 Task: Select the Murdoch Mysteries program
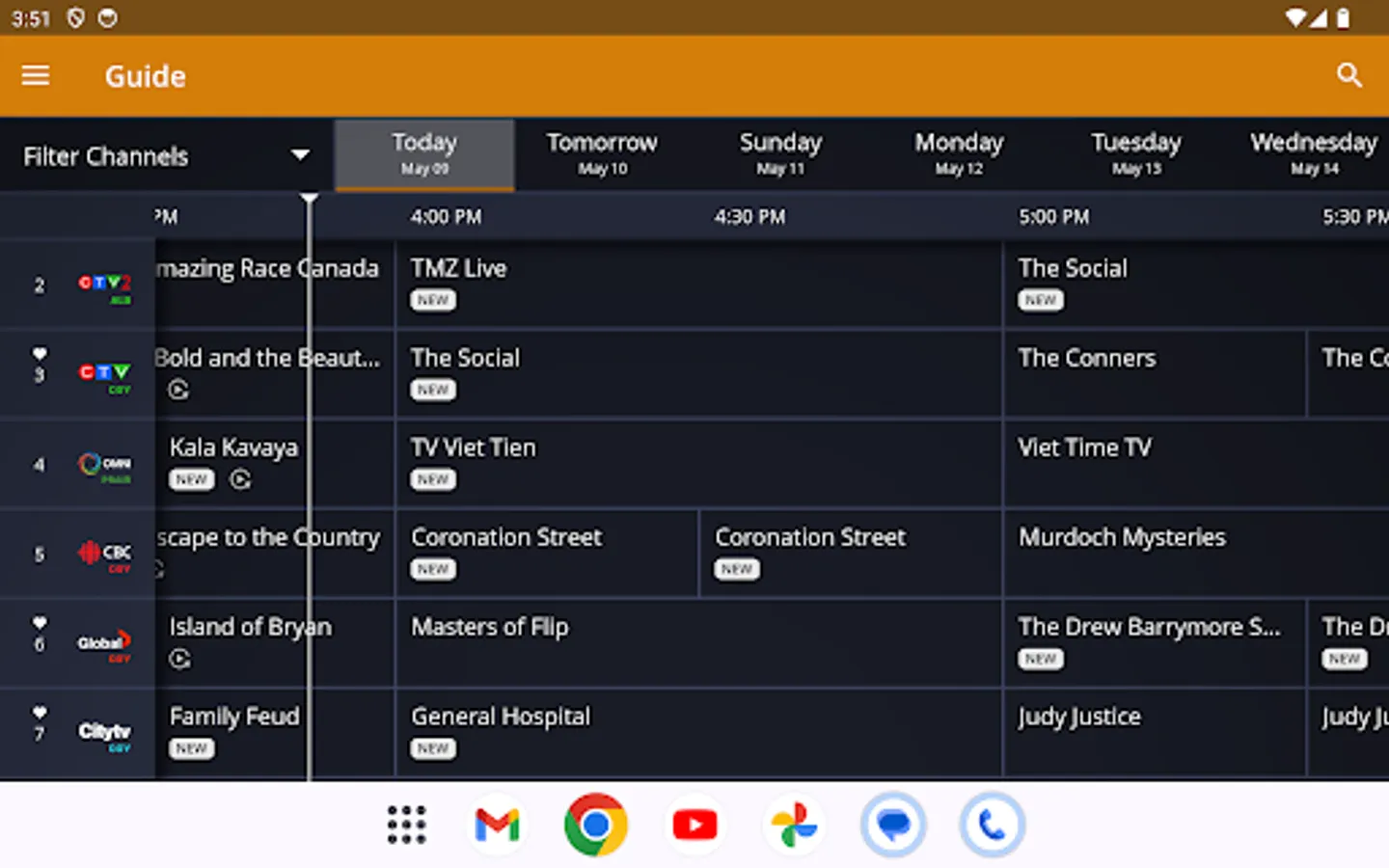[1157, 554]
